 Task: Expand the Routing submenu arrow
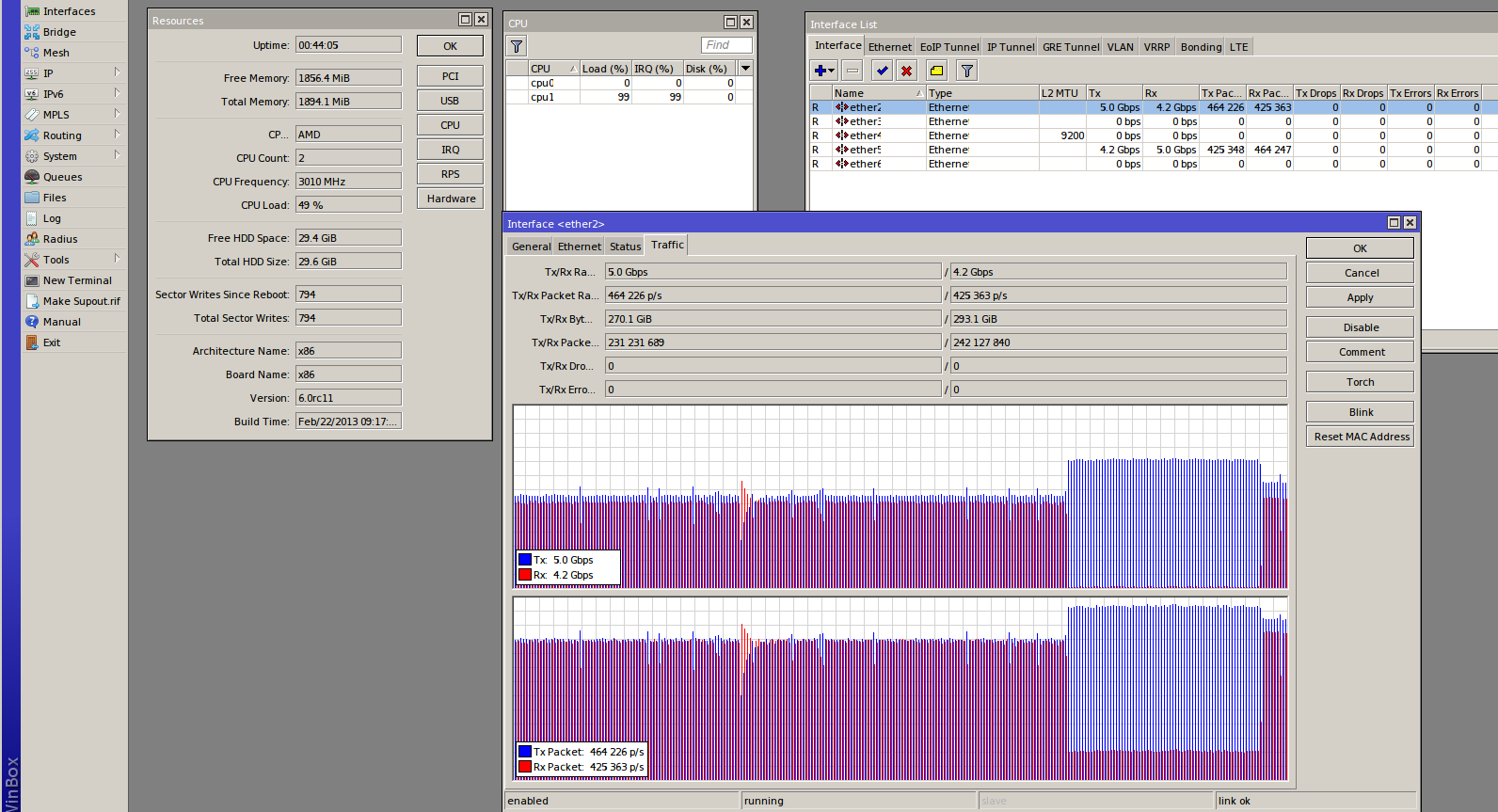click(x=117, y=135)
